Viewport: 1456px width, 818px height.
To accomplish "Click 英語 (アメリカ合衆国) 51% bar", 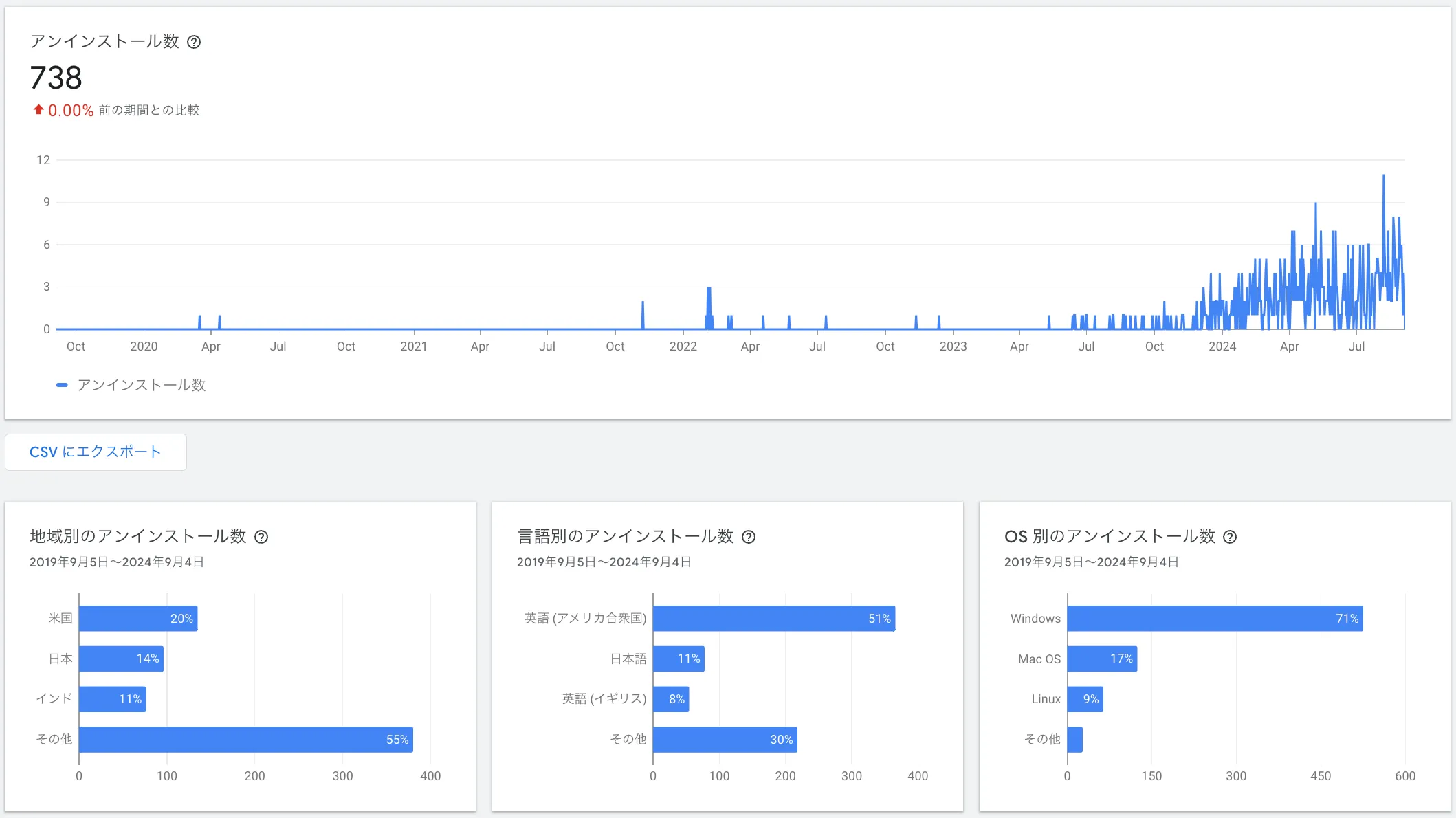I will coord(773,618).
